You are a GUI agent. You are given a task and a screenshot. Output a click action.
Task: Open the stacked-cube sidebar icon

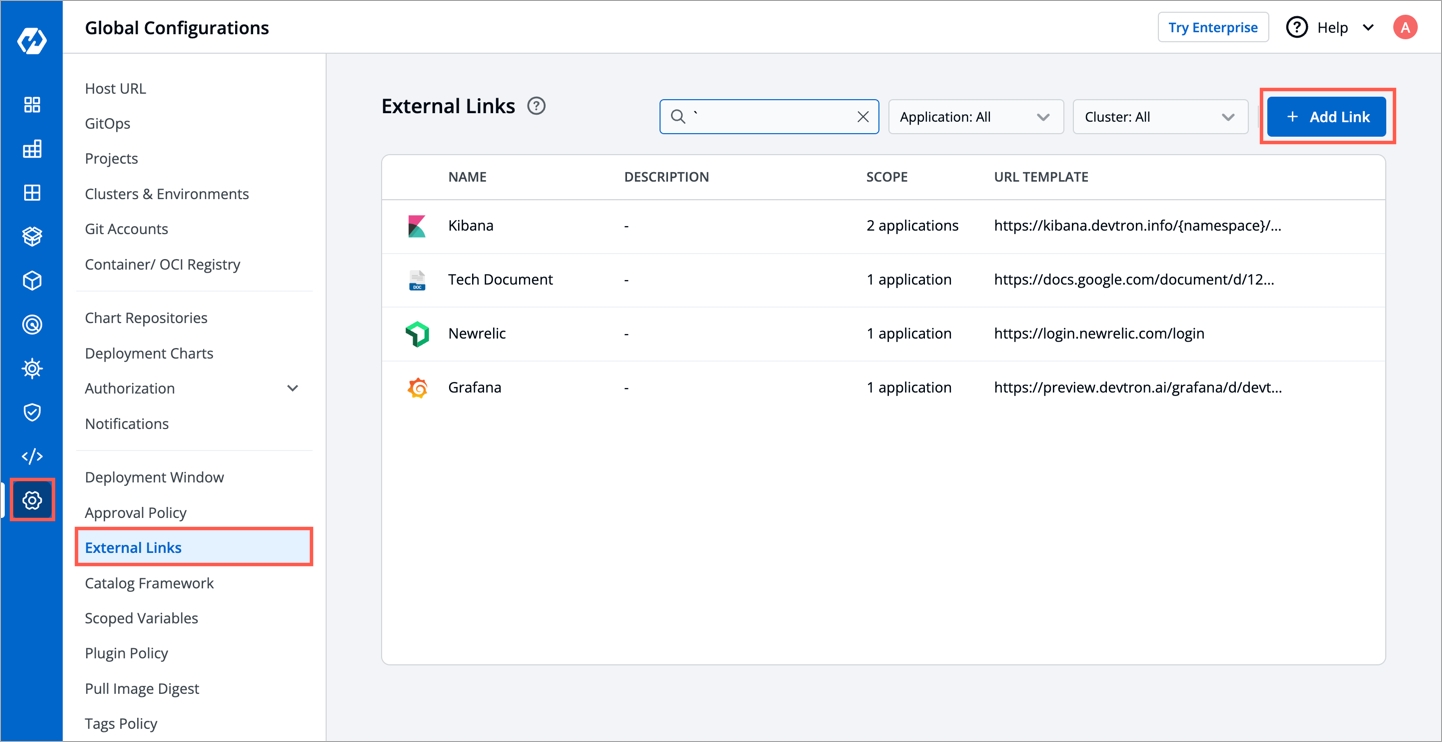(x=32, y=237)
